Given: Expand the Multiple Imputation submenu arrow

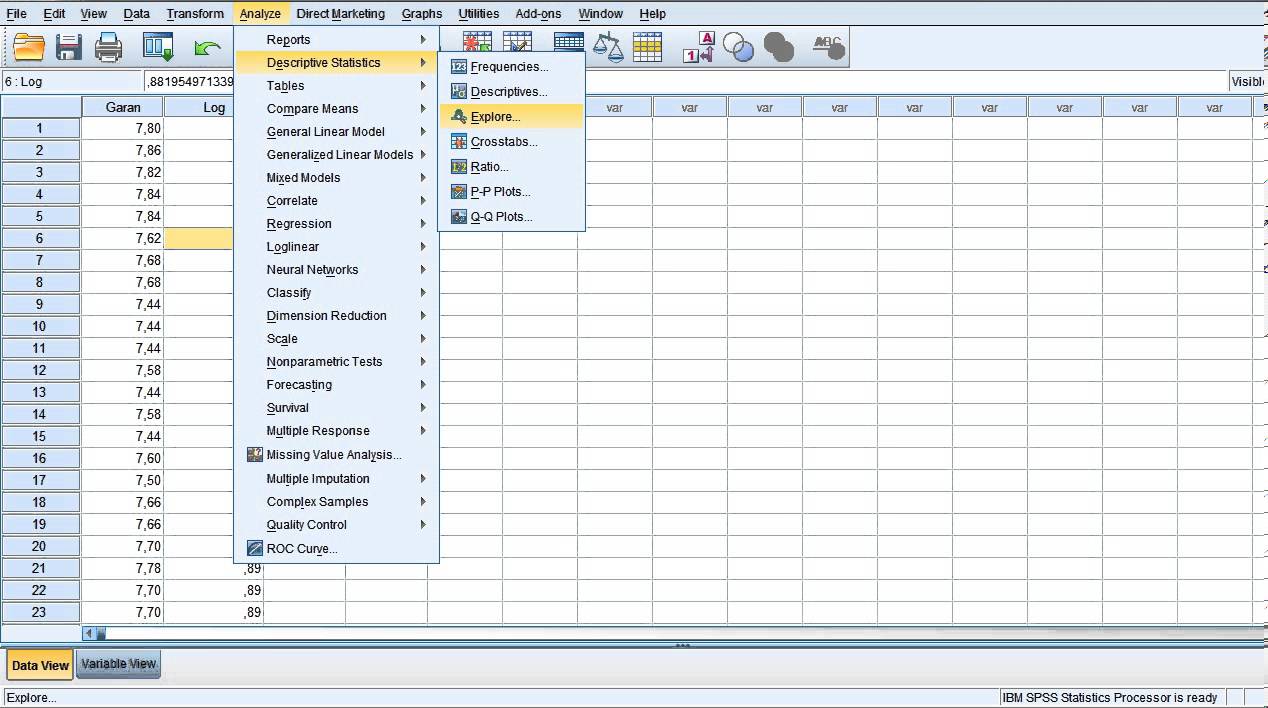Looking at the screenshot, I should pyautogui.click(x=423, y=479).
